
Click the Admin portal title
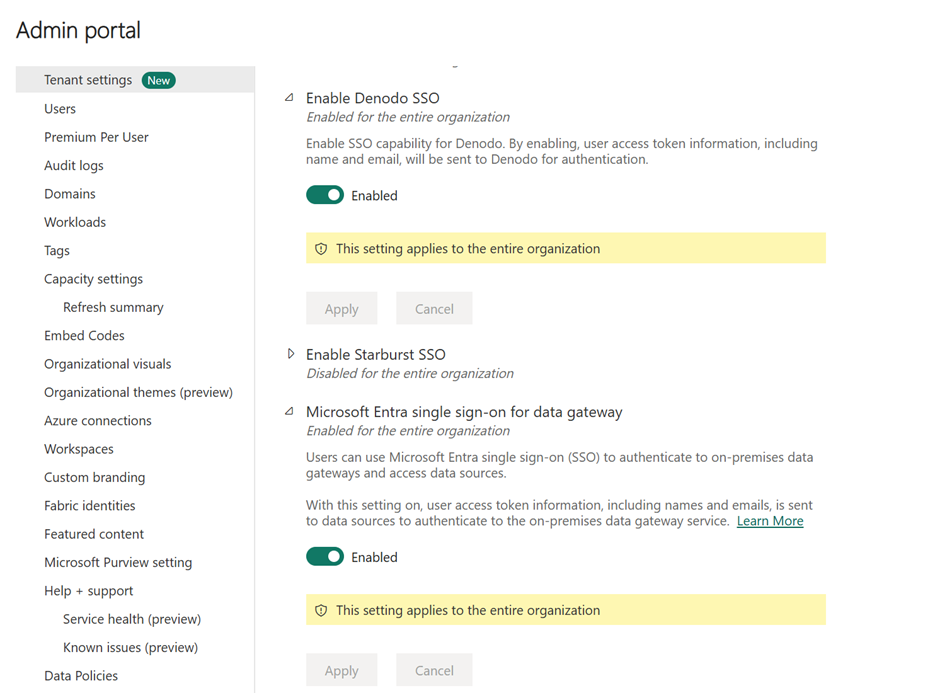point(78,30)
